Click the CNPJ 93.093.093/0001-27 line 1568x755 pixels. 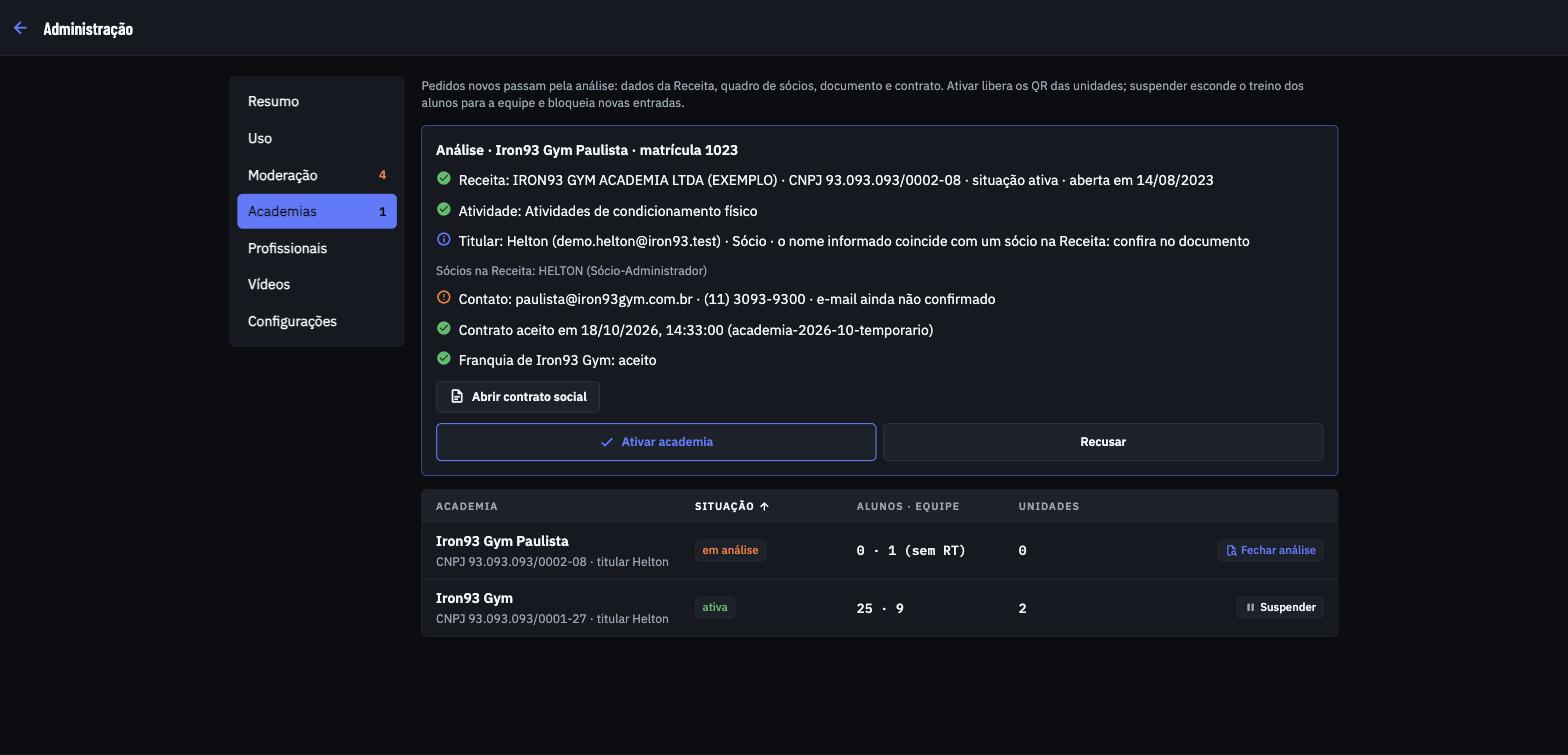(552, 619)
